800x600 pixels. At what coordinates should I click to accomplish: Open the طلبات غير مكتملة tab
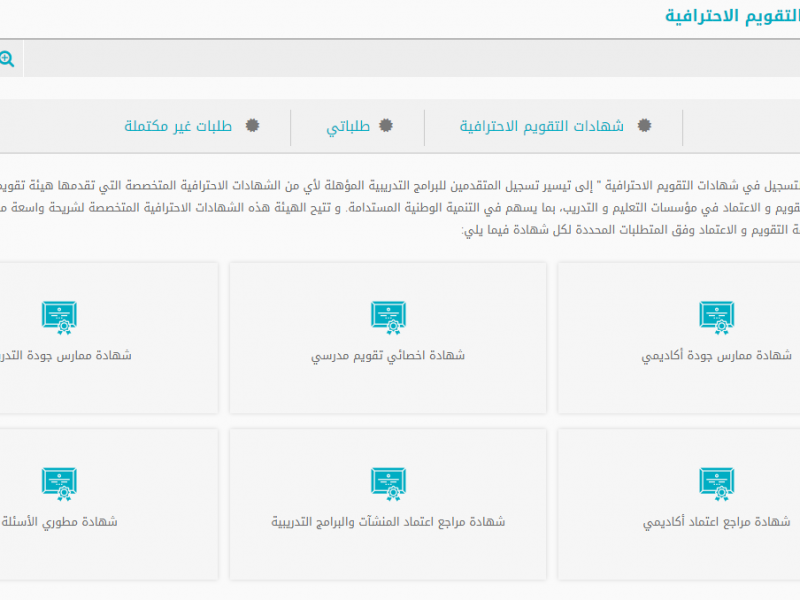click(178, 126)
